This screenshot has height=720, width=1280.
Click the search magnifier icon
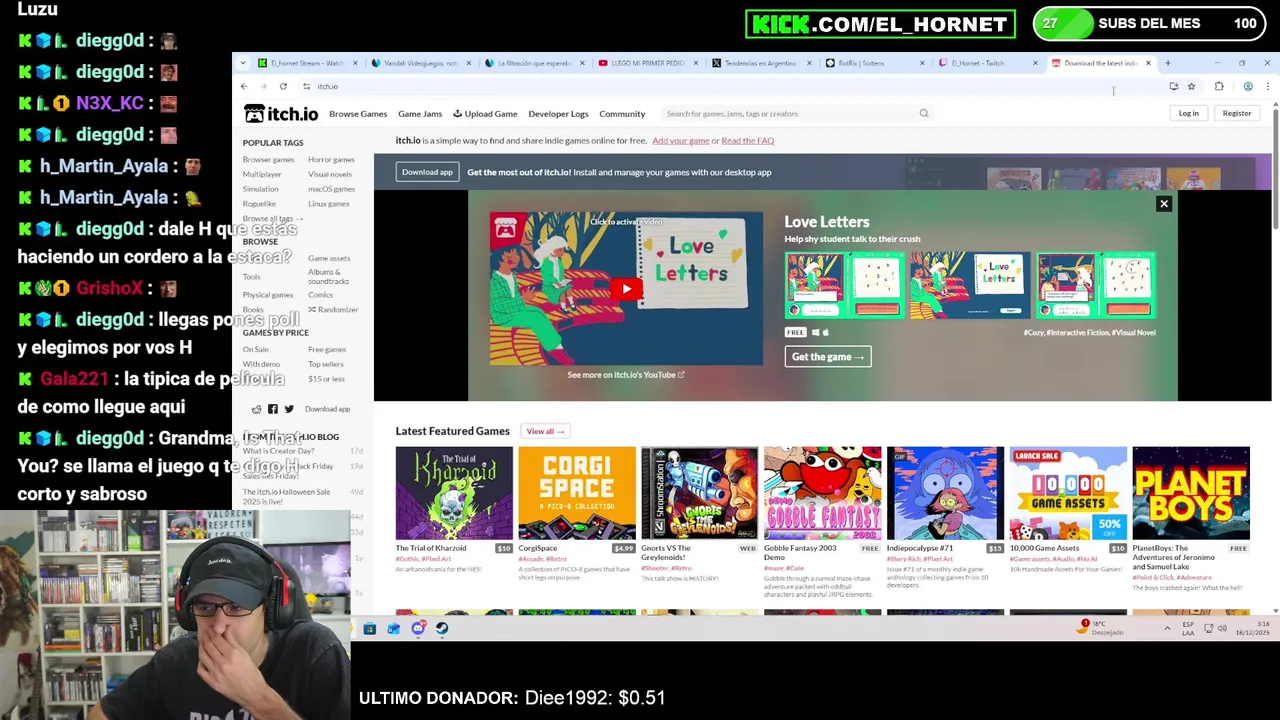point(924,114)
